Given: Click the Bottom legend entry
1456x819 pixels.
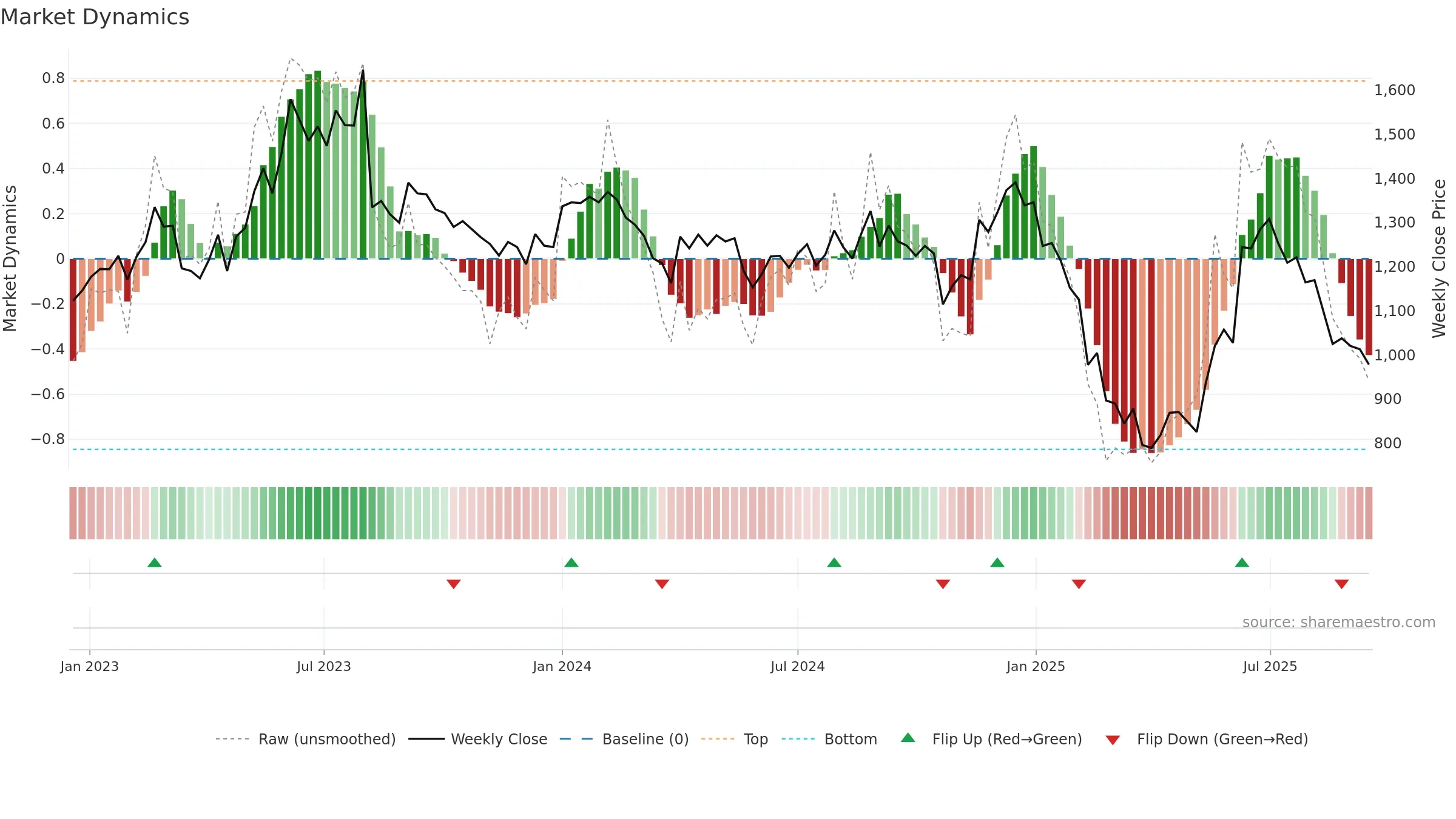Looking at the screenshot, I should pyautogui.click(x=829, y=739).
